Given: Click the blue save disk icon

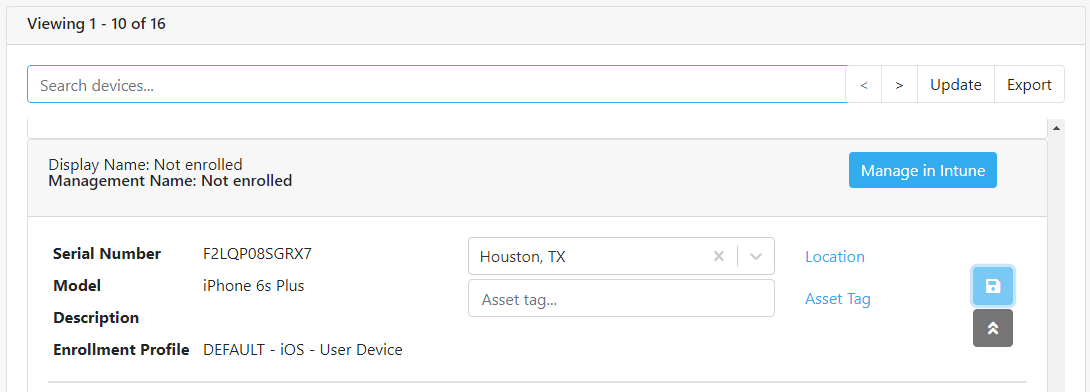Looking at the screenshot, I should [x=993, y=286].
